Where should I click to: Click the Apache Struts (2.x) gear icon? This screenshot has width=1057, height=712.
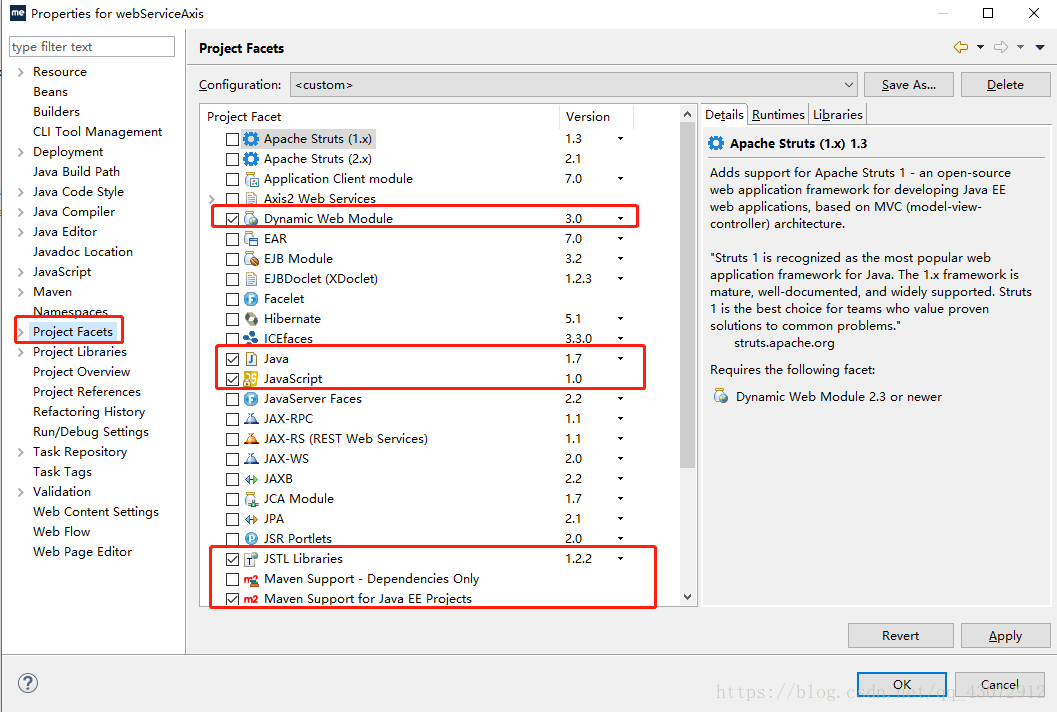click(x=251, y=159)
